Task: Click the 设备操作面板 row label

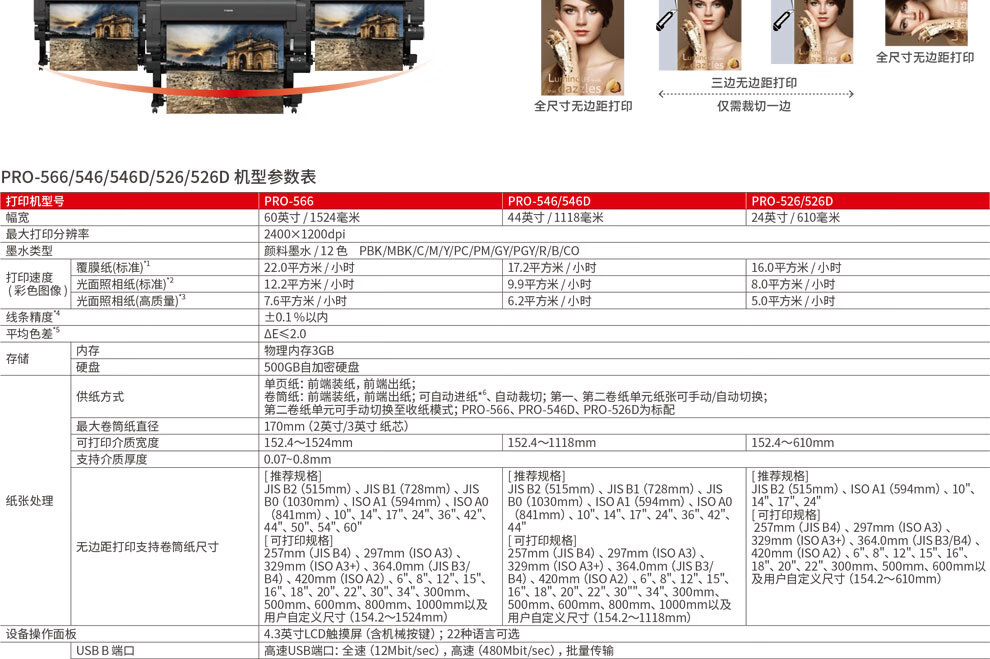Action: (x=42, y=634)
